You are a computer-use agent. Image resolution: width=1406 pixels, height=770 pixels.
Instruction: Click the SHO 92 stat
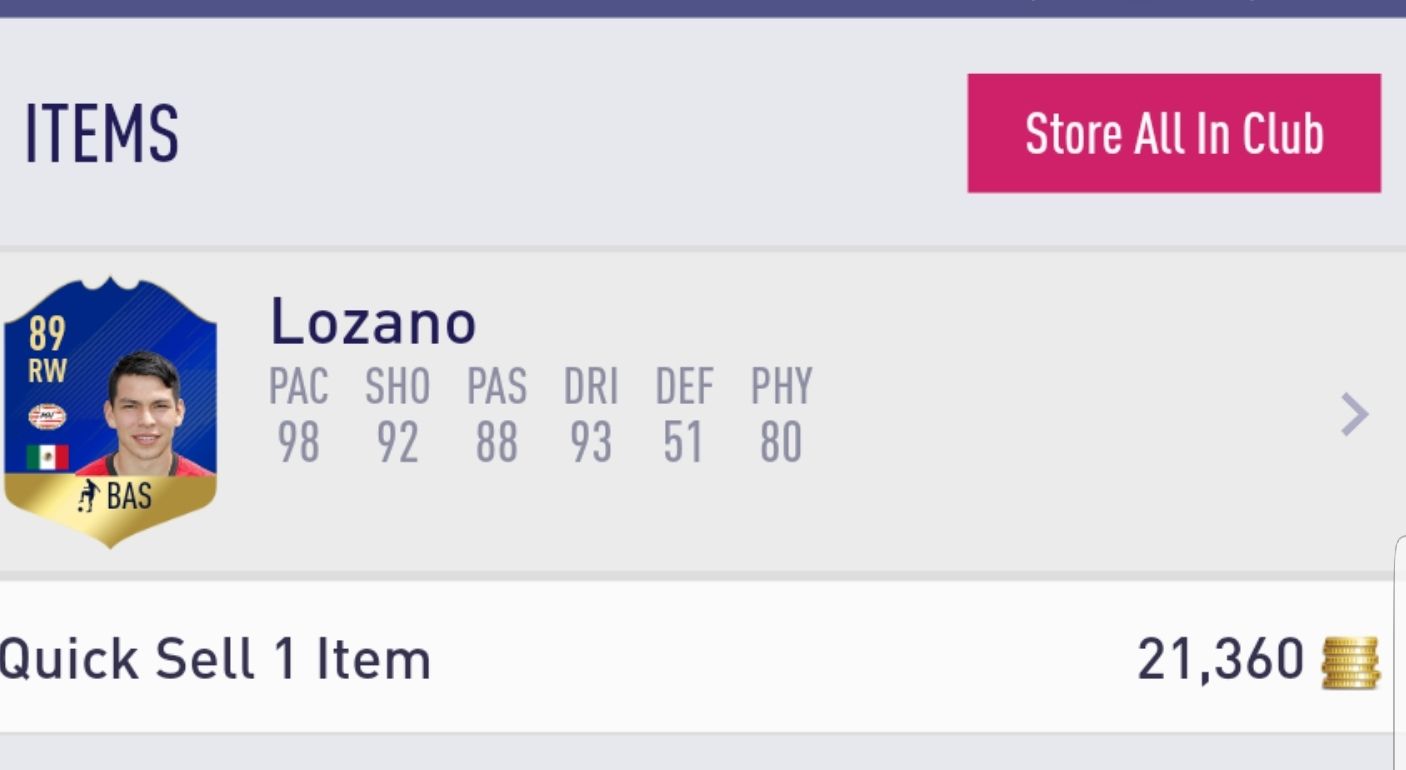[396, 415]
